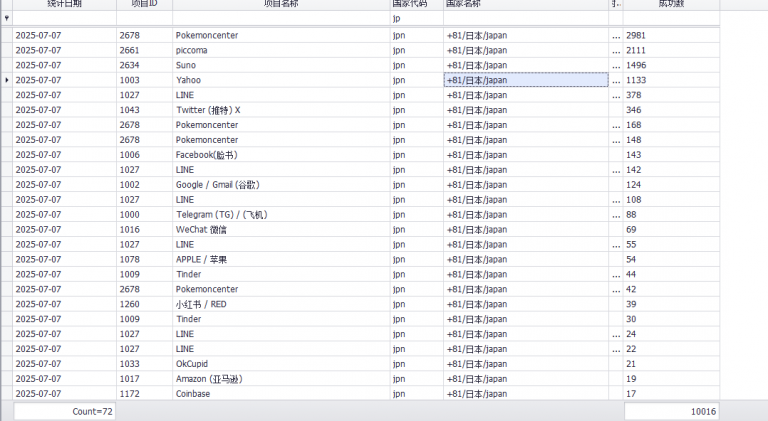The width and height of the screenshot is (768, 421).
Task: Click the ellipsis button in the Telegram row
Action: click(x=616, y=214)
